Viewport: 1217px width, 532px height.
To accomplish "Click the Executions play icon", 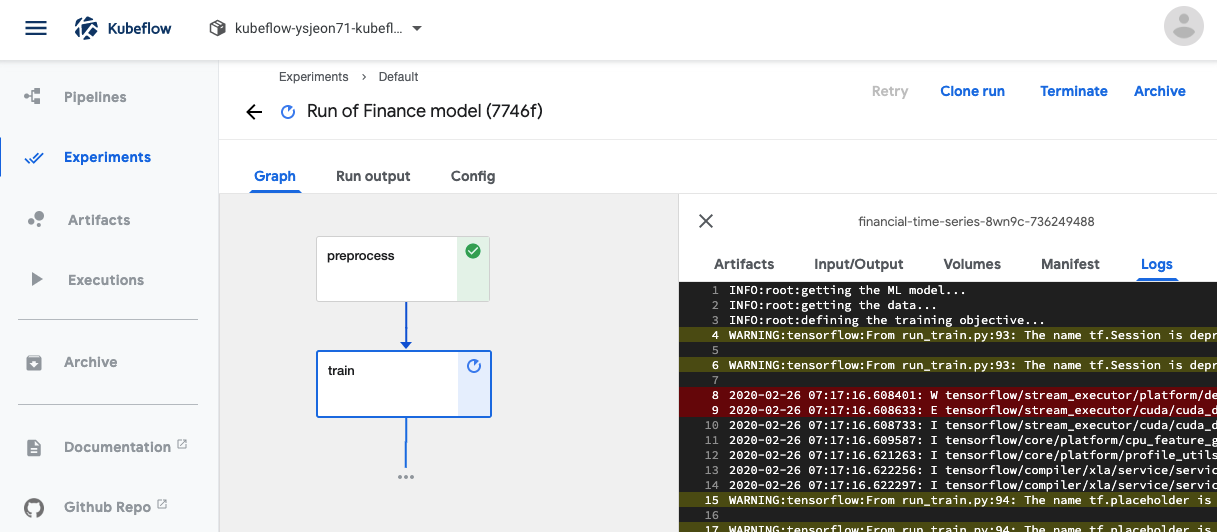I will (37, 280).
